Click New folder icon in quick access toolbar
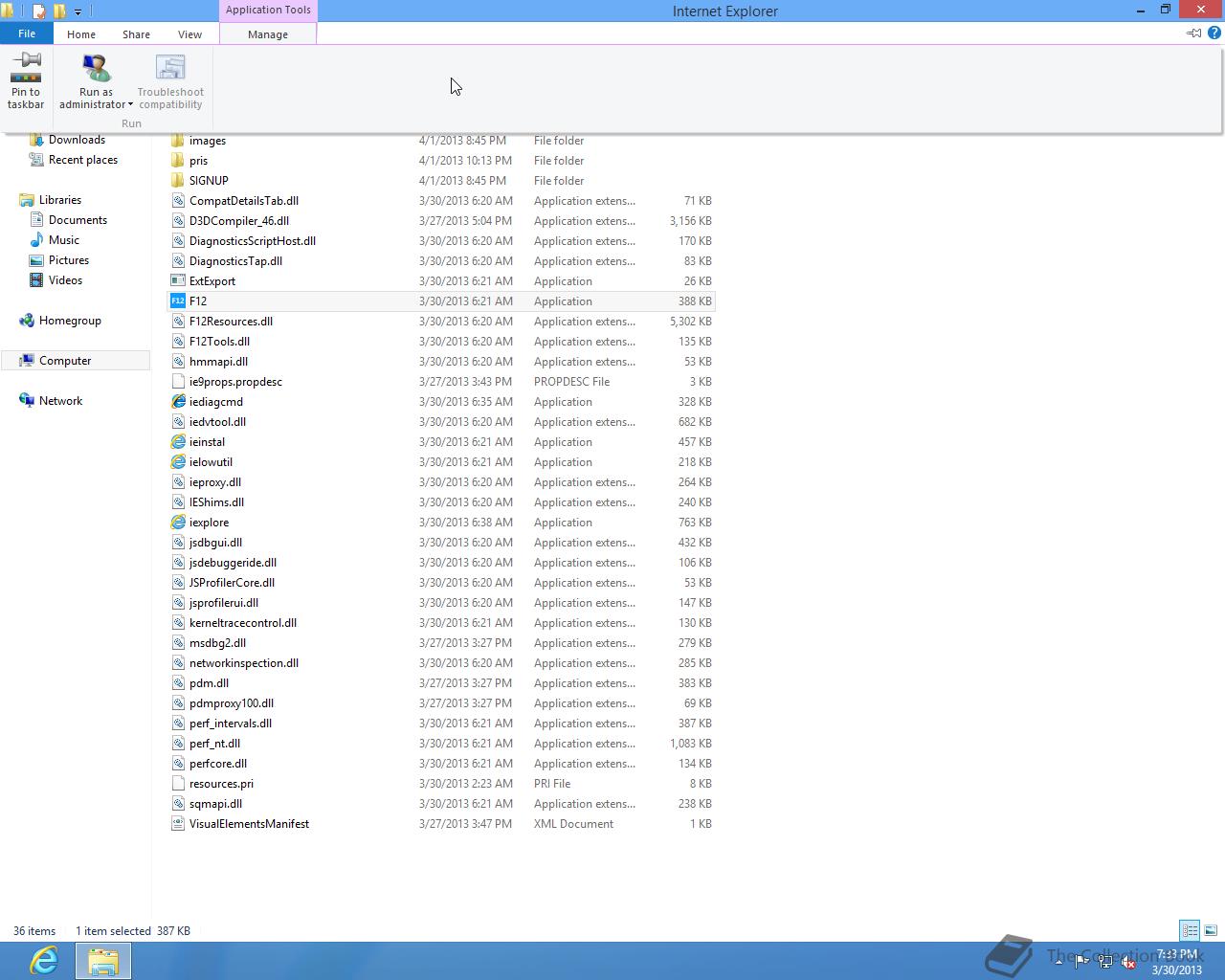The height and width of the screenshot is (980, 1225). 59,11
